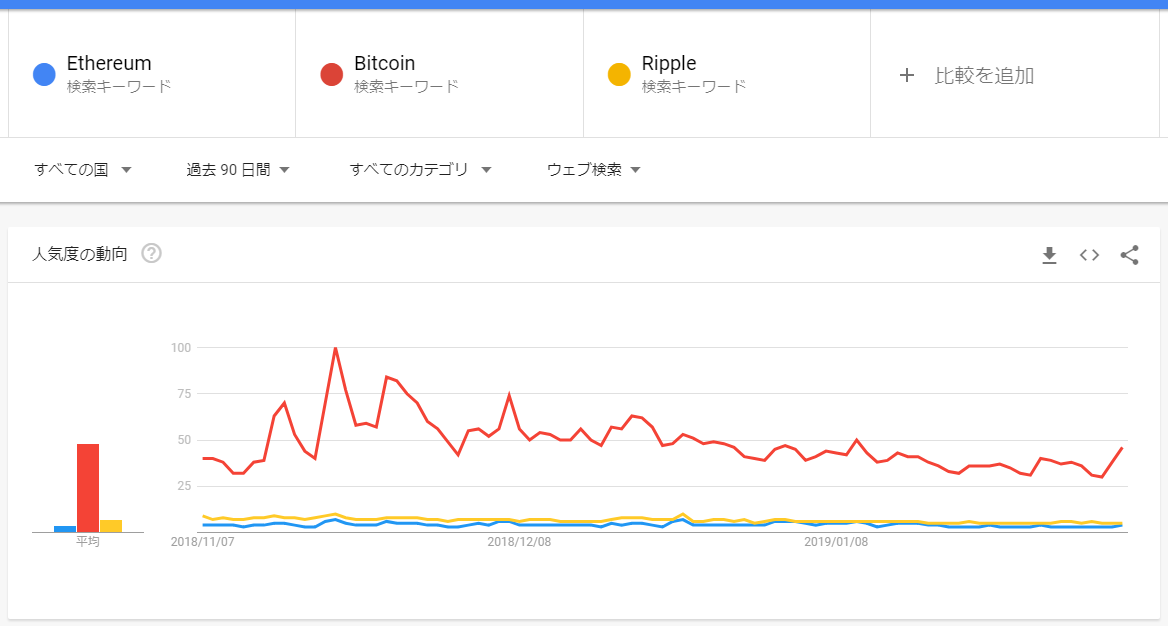Click 比較を追加 to add a term

point(984,75)
